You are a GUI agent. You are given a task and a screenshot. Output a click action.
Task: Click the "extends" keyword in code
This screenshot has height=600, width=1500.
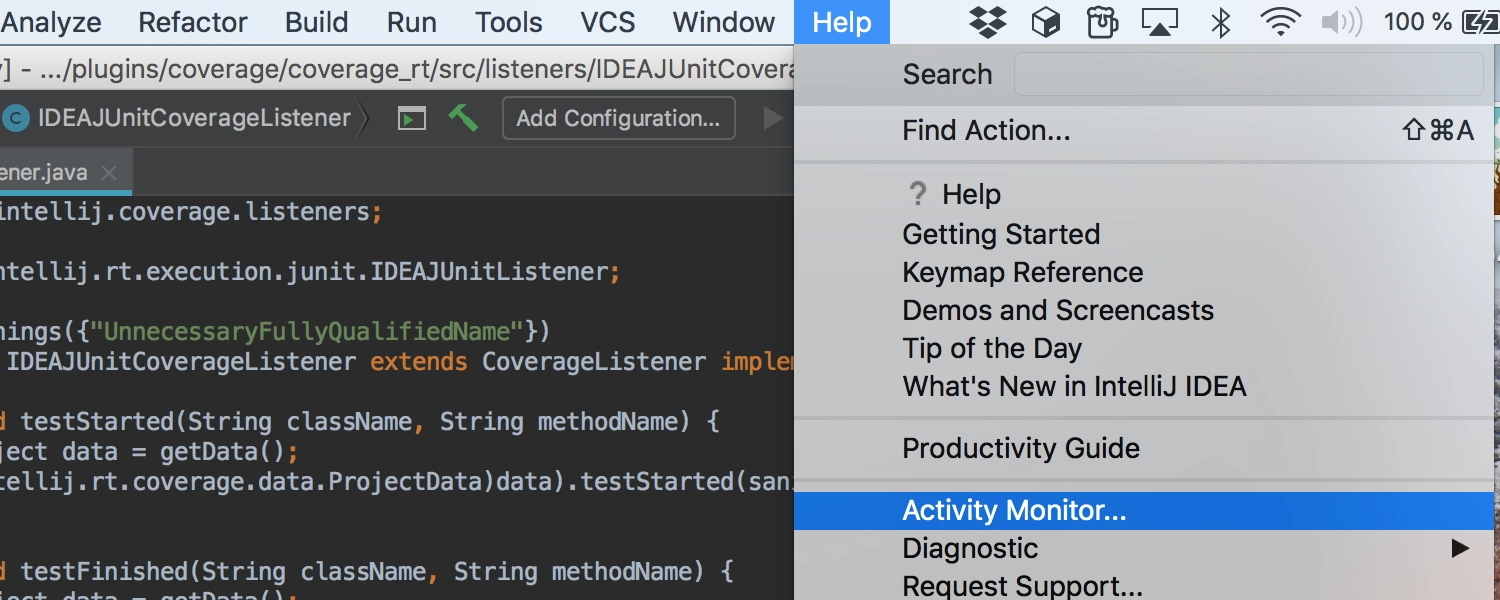(418, 361)
